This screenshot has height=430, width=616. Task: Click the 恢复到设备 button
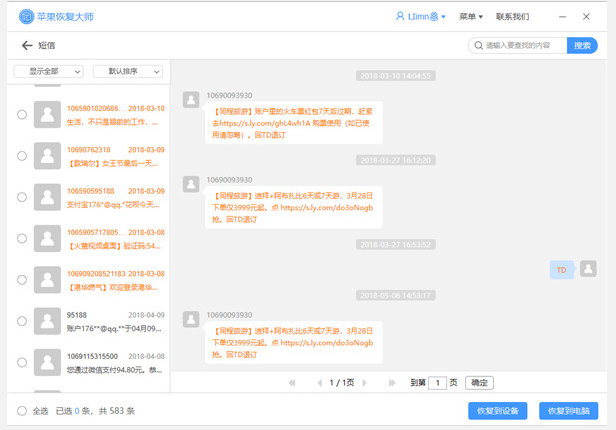tap(497, 411)
